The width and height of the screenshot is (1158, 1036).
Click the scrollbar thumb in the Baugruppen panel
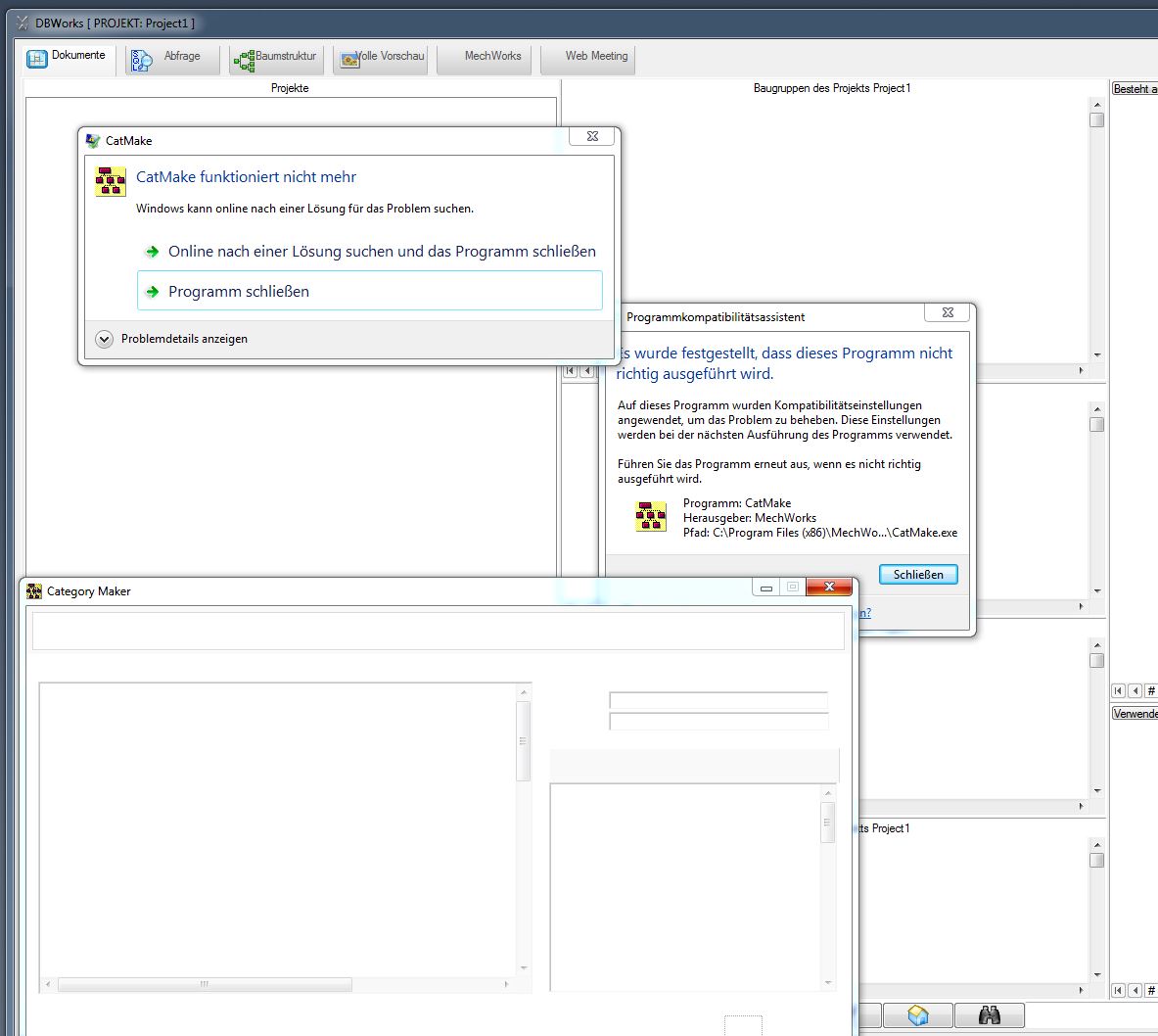[1096, 119]
